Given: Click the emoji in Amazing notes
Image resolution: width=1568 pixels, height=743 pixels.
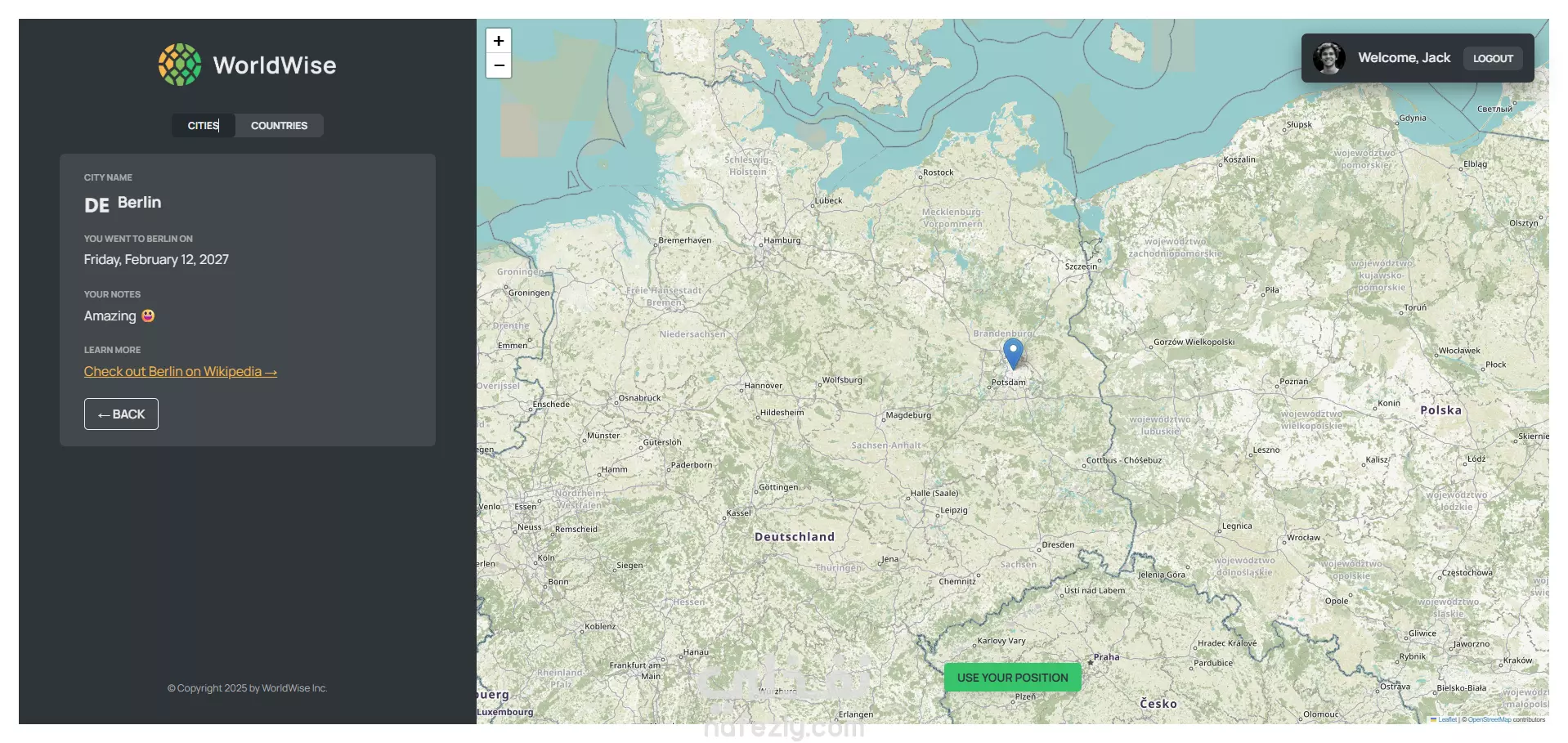Looking at the screenshot, I should (148, 316).
